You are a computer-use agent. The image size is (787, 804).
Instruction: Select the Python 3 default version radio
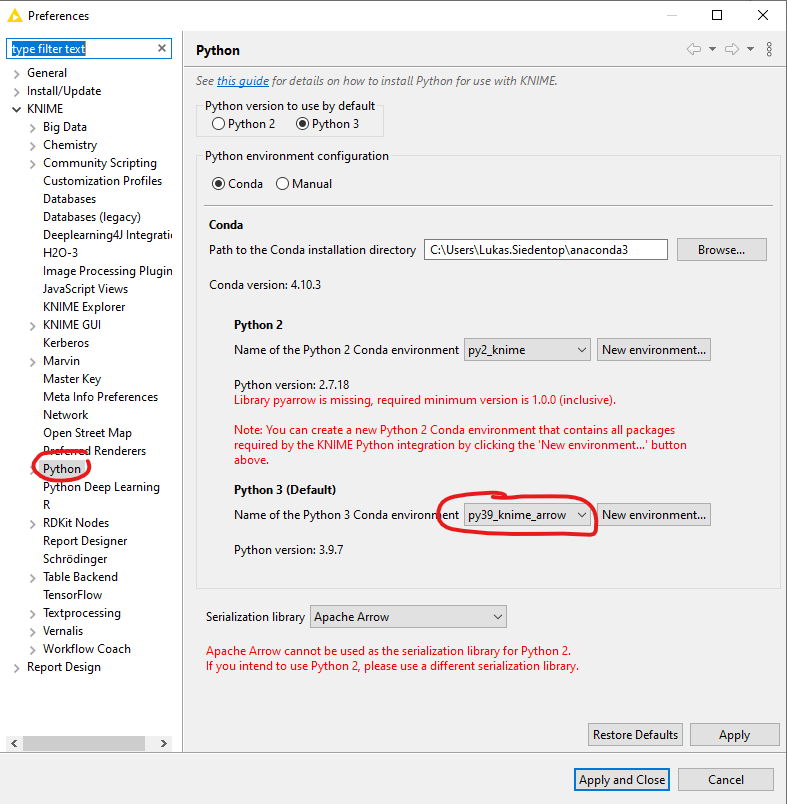(x=302, y=124)
